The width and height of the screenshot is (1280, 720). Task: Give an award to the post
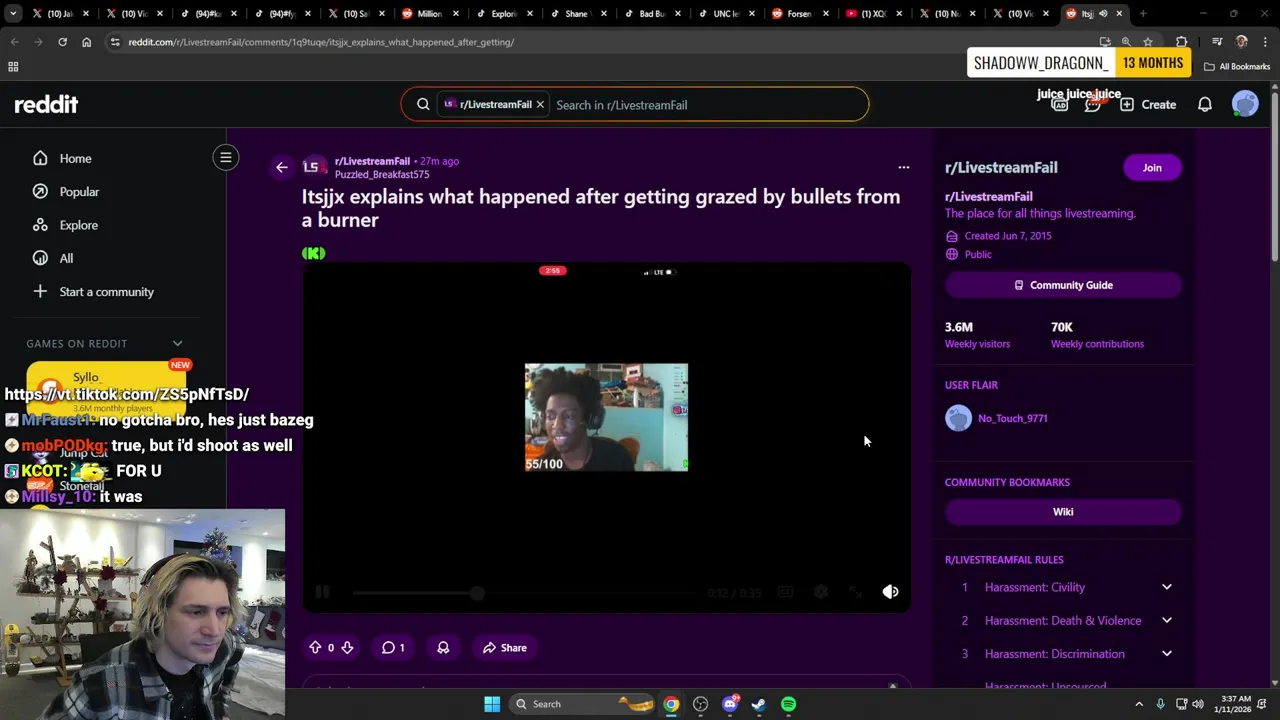(443, 648)
